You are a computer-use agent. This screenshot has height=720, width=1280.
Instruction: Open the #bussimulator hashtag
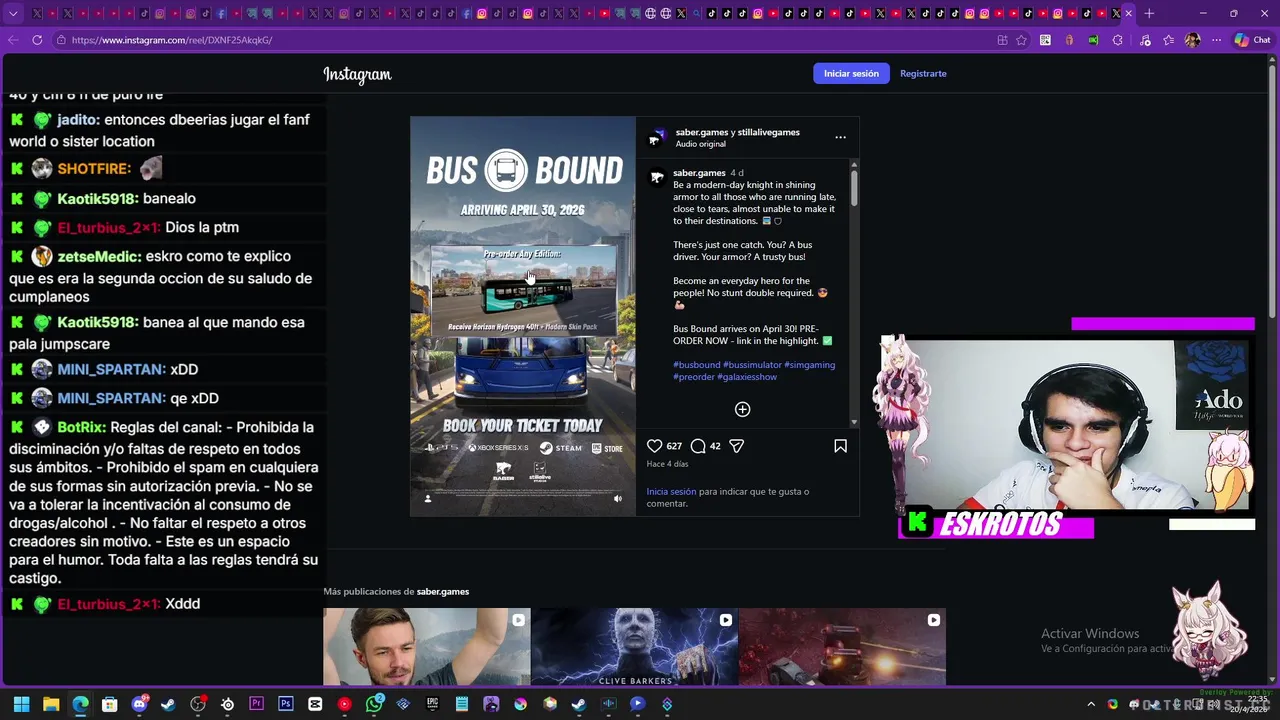pyautogui.click(x=752, y=365)
